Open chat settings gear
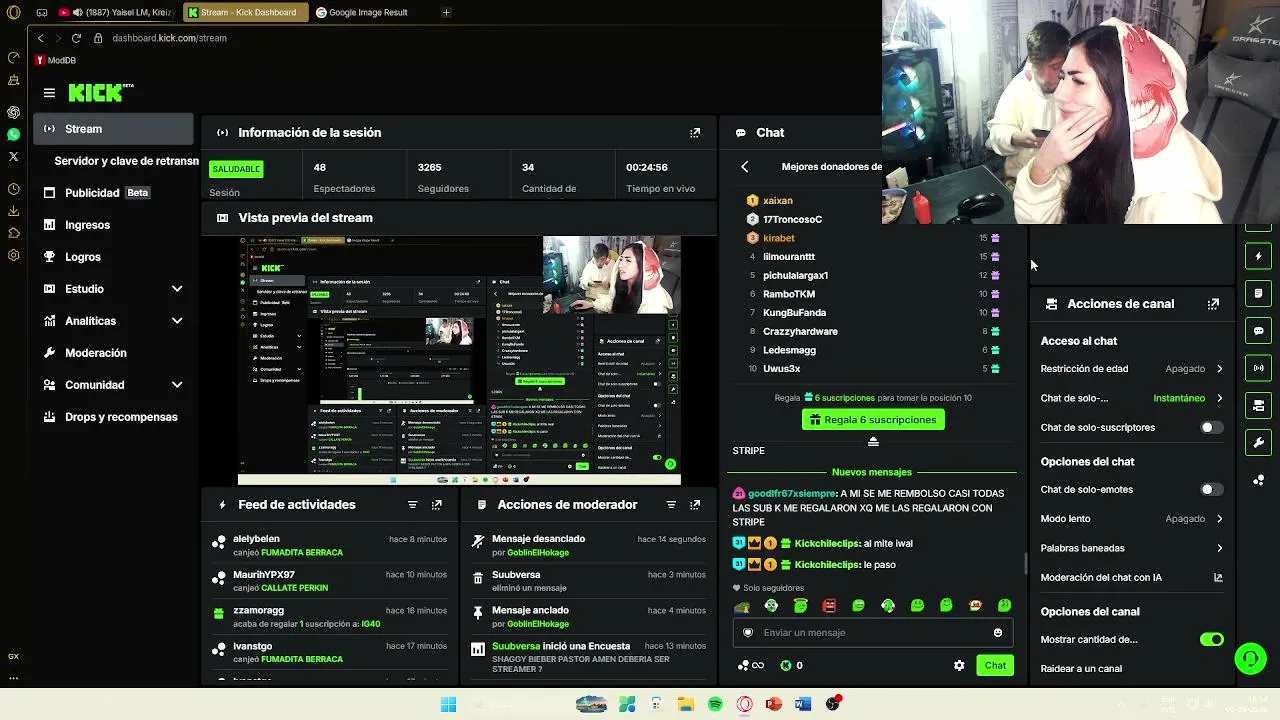Viewport: 1280px width, 720px height. (959, 666)
